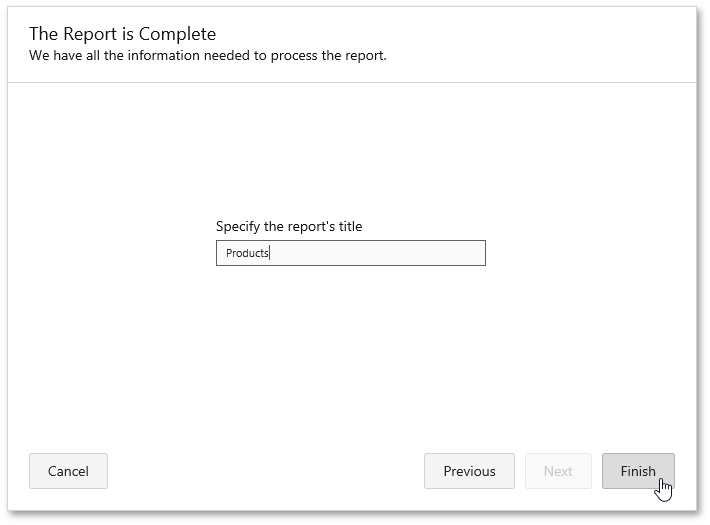
Task: Abort report creation using Cancel
Action: pyautogui.click(x=68, y=471)
